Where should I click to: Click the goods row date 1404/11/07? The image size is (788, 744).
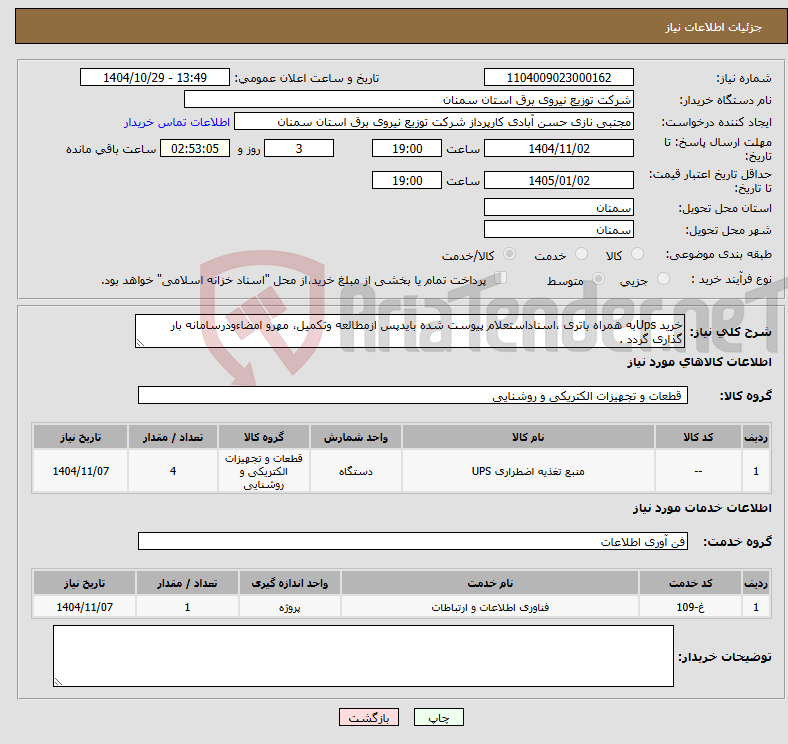(x=80, y=471)
